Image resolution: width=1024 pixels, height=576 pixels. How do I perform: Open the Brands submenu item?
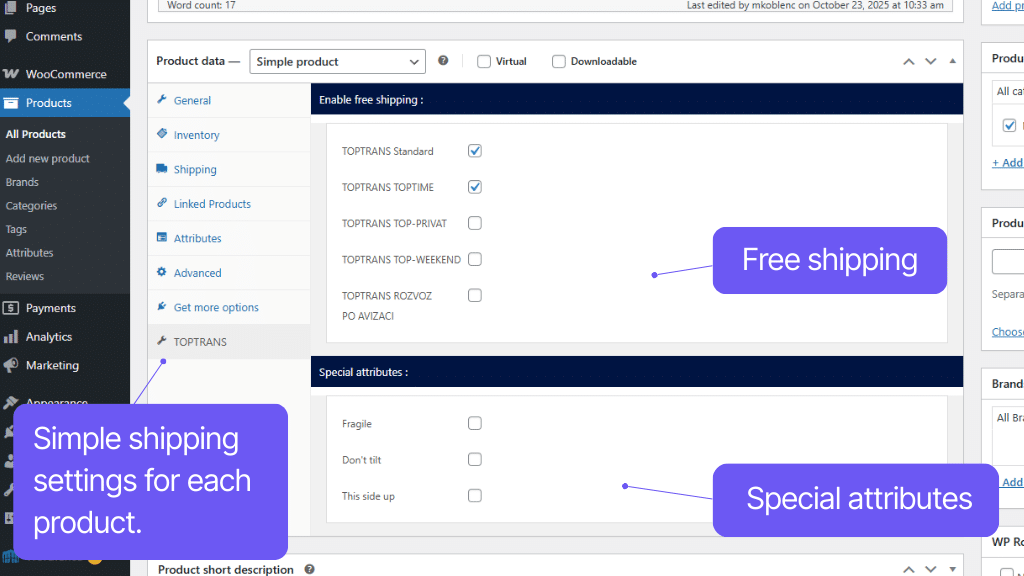tap(22, 182)
